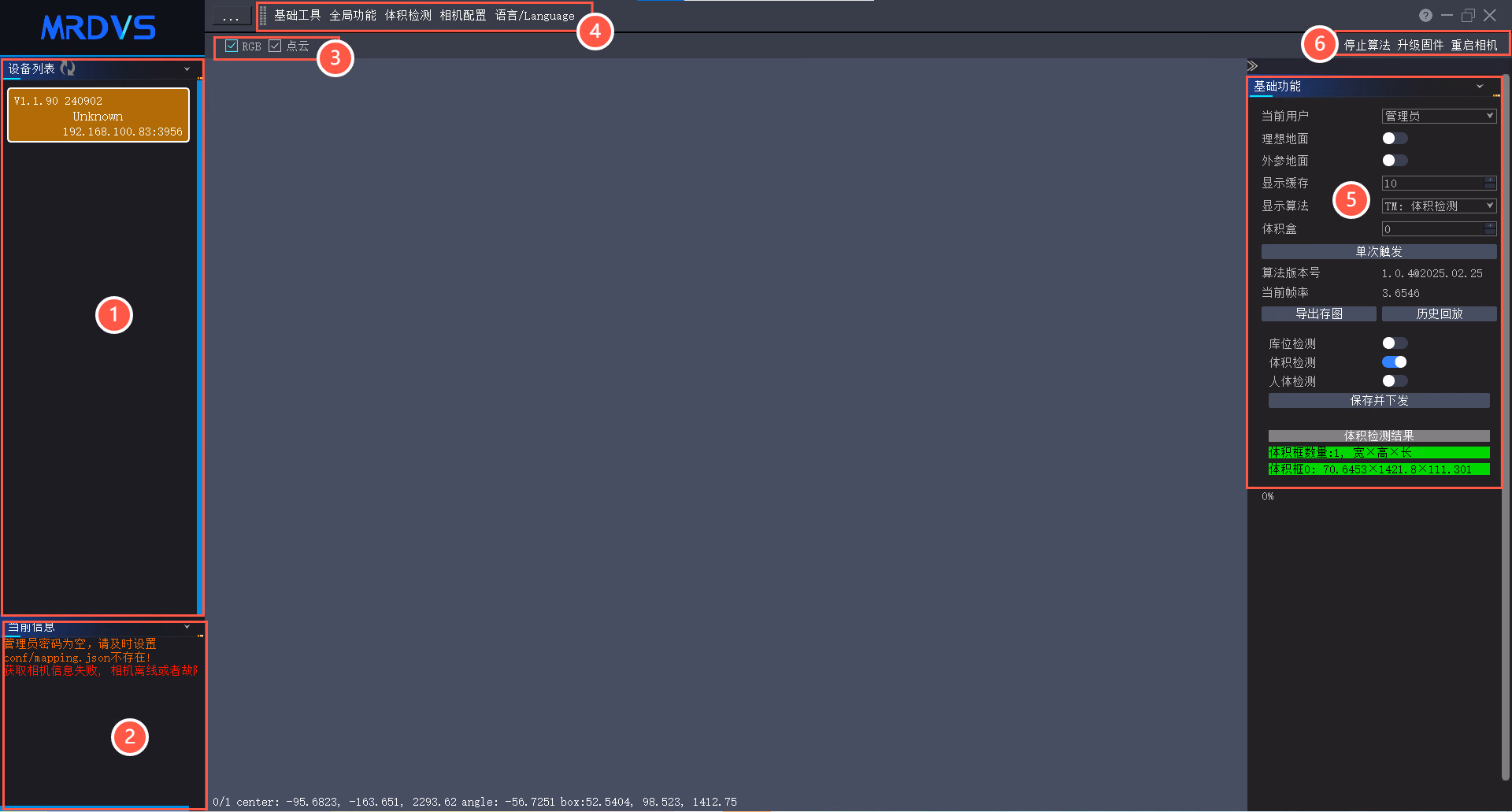Collapse the right panel with the double-arrow icon
The image size is (1512, 812).
pos(1252,66)
